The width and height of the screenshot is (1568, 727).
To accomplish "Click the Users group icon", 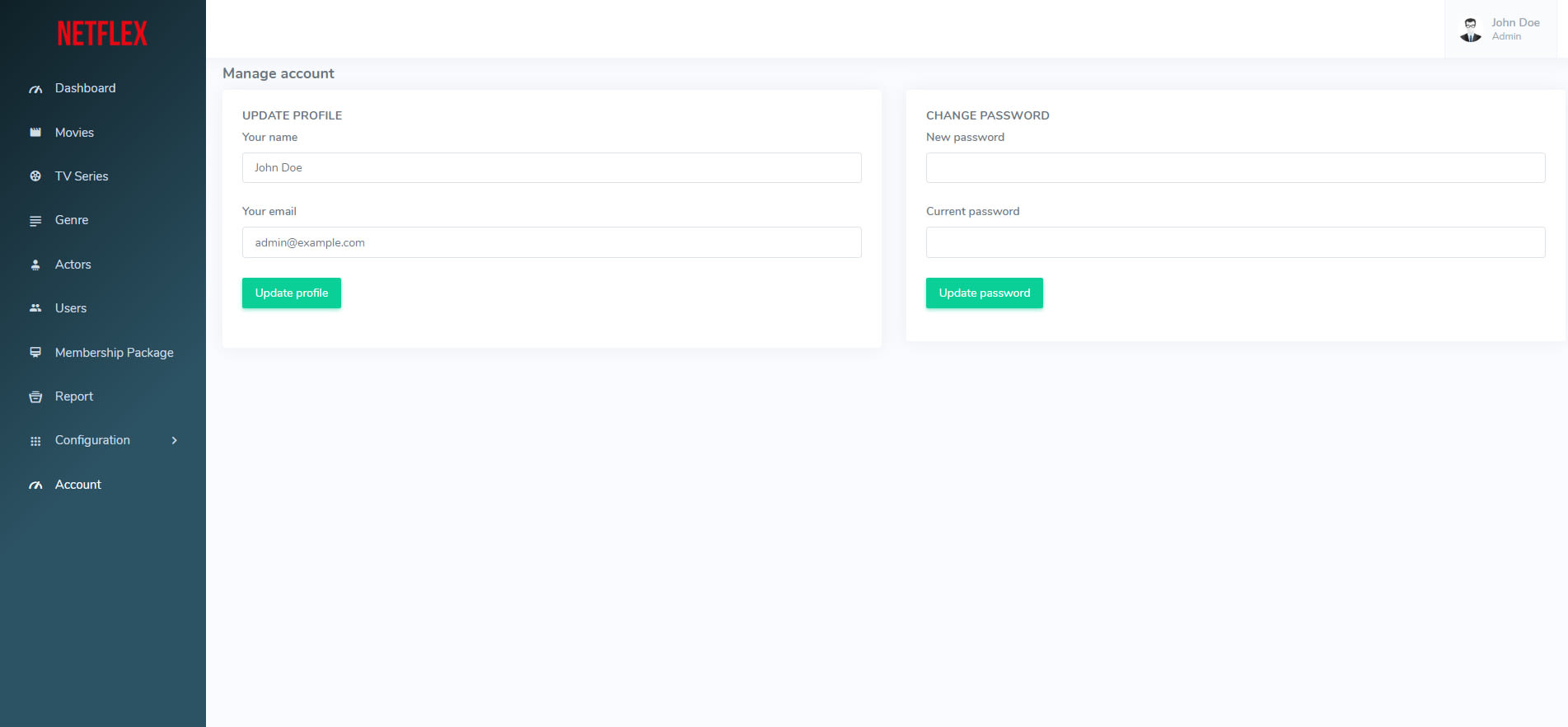I will pyautogui.click(x=35, y=308).
